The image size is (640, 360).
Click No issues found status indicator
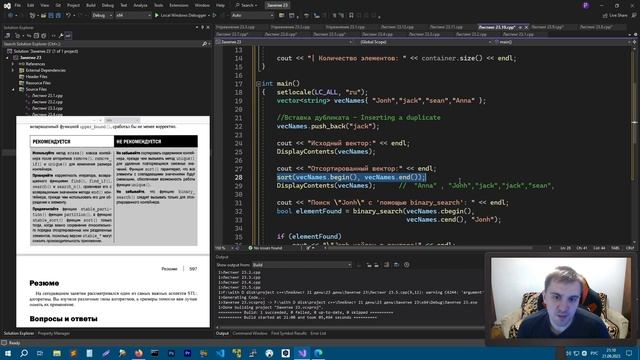265,248
